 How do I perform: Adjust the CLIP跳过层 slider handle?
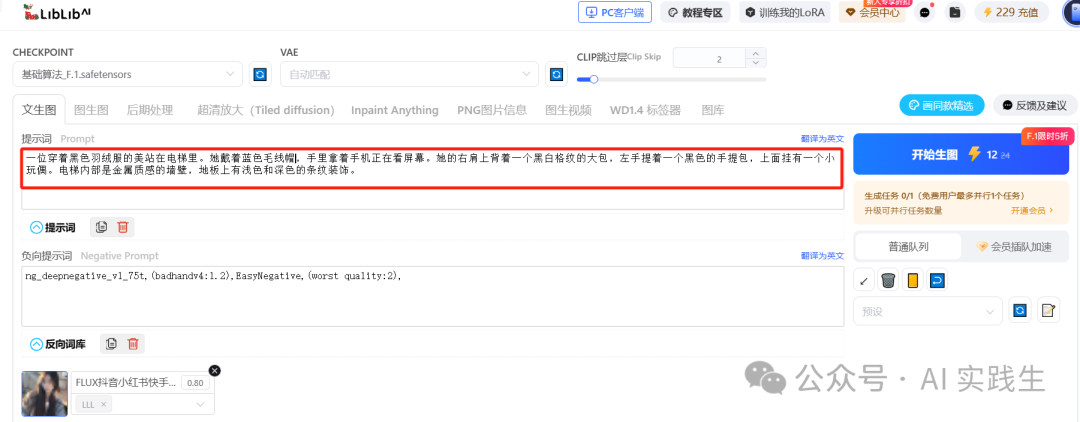tap(593, 79)
